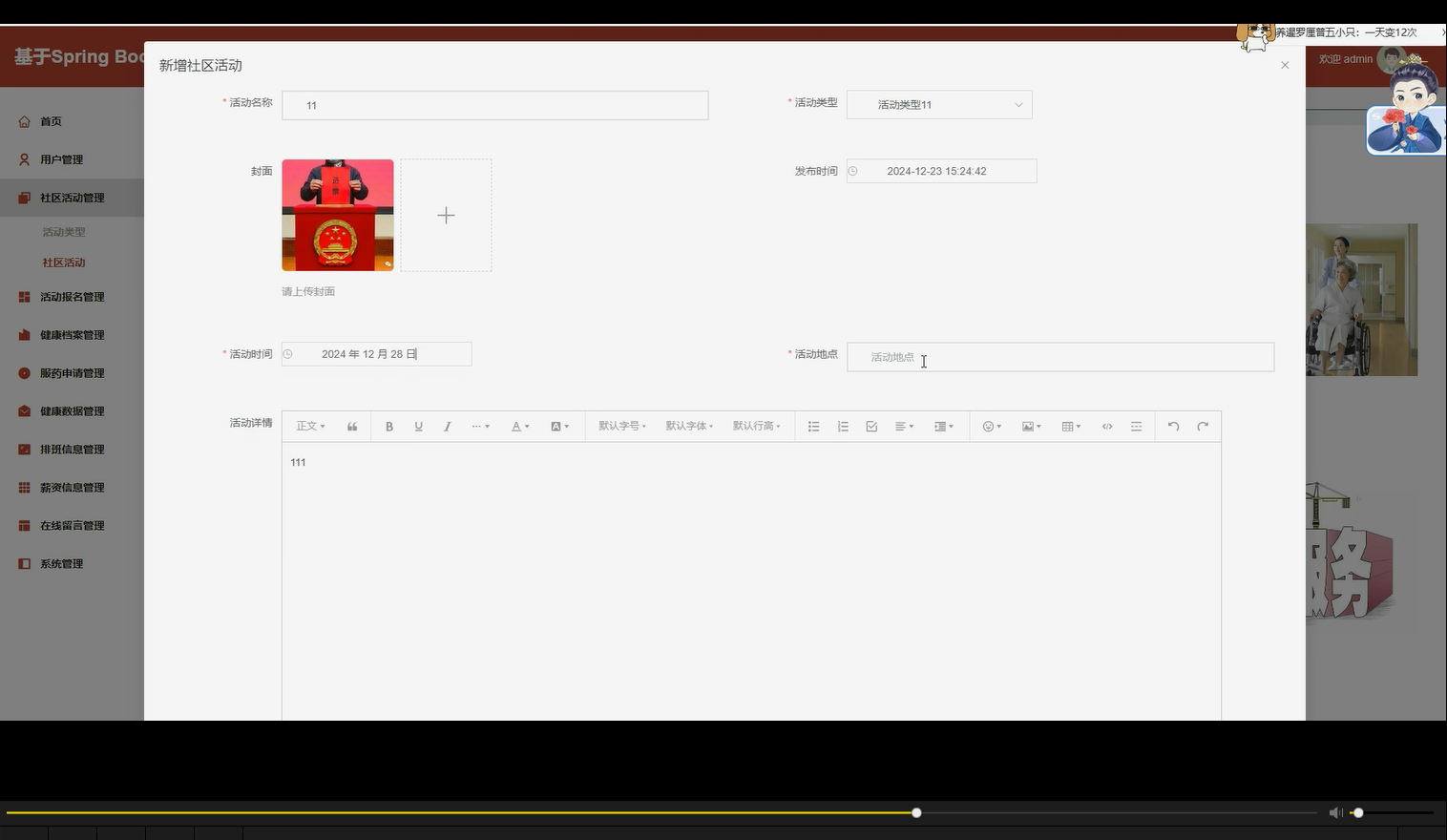Viewport: 1447px width, 840px height.
Task: Click the video progress bar handle
Action: (916, 813)
